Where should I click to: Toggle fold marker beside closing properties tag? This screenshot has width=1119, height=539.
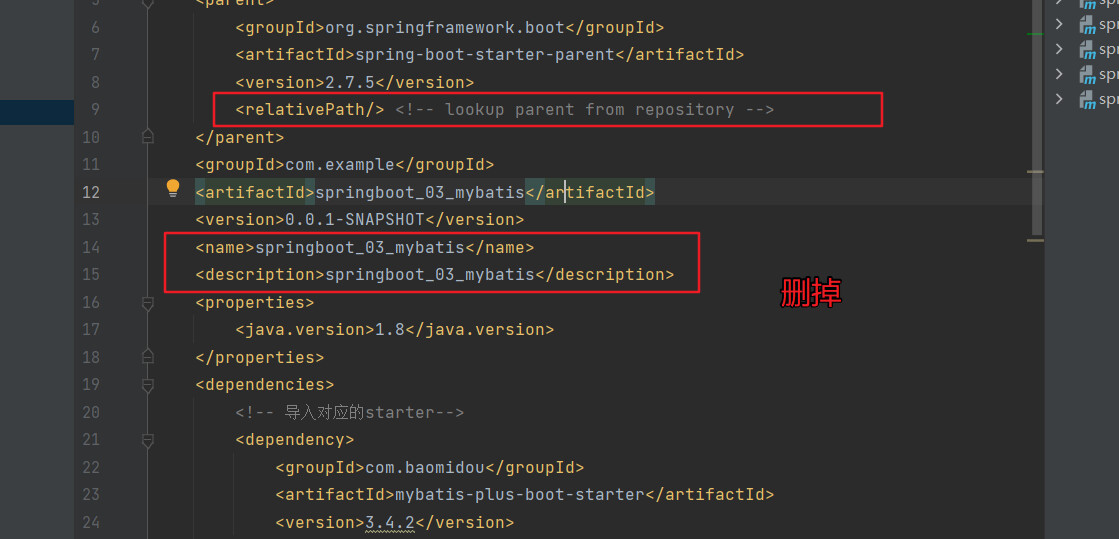point(148,356)
